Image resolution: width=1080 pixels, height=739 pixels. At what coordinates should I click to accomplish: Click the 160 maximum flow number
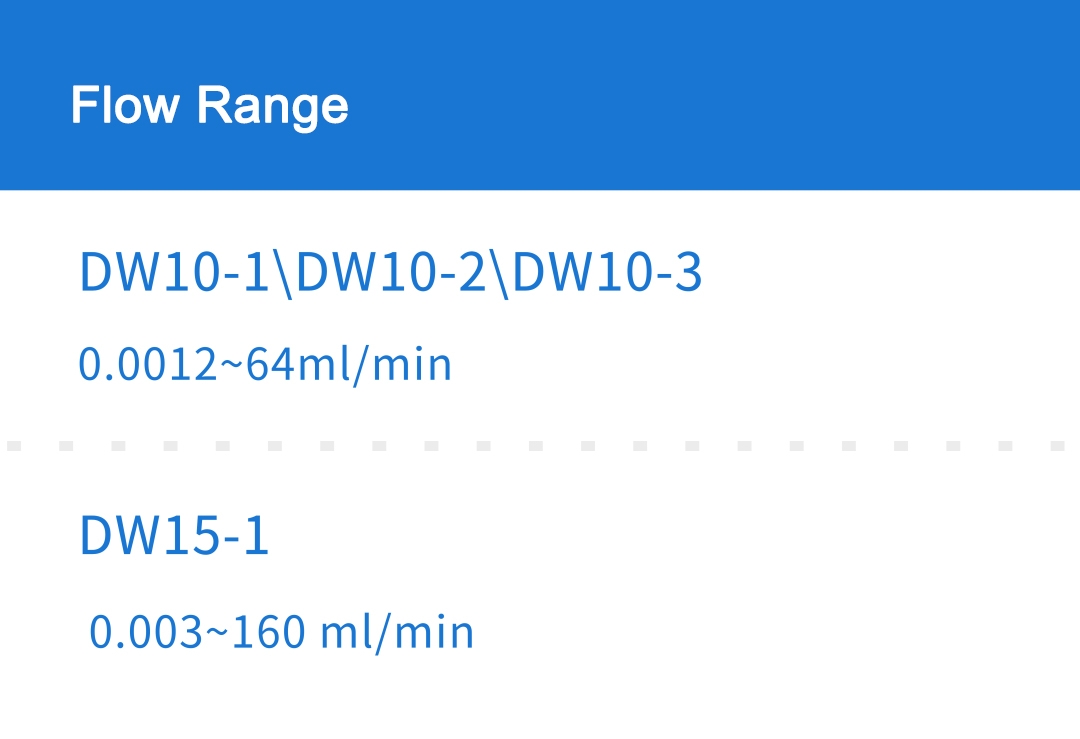click(269, 632)
